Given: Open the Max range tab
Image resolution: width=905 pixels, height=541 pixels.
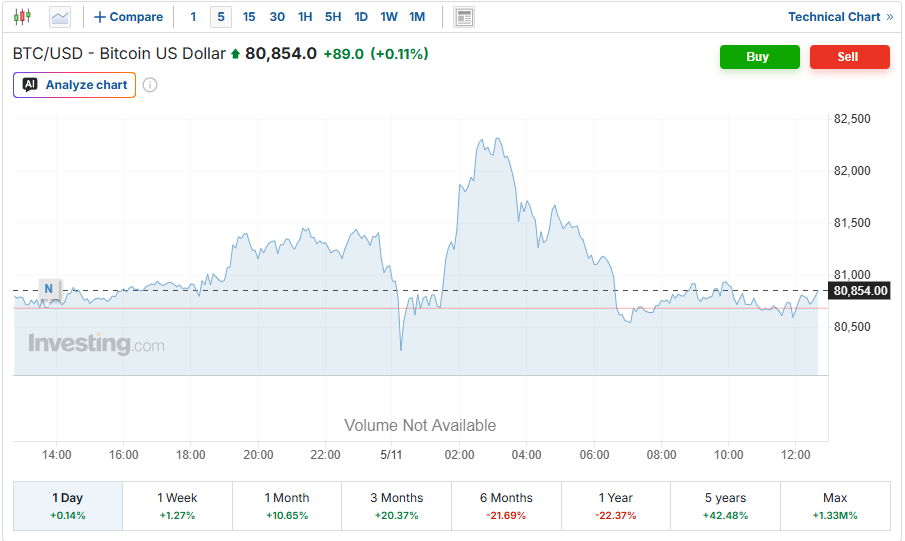Looking at the screenshot, I should pos(835,506).
